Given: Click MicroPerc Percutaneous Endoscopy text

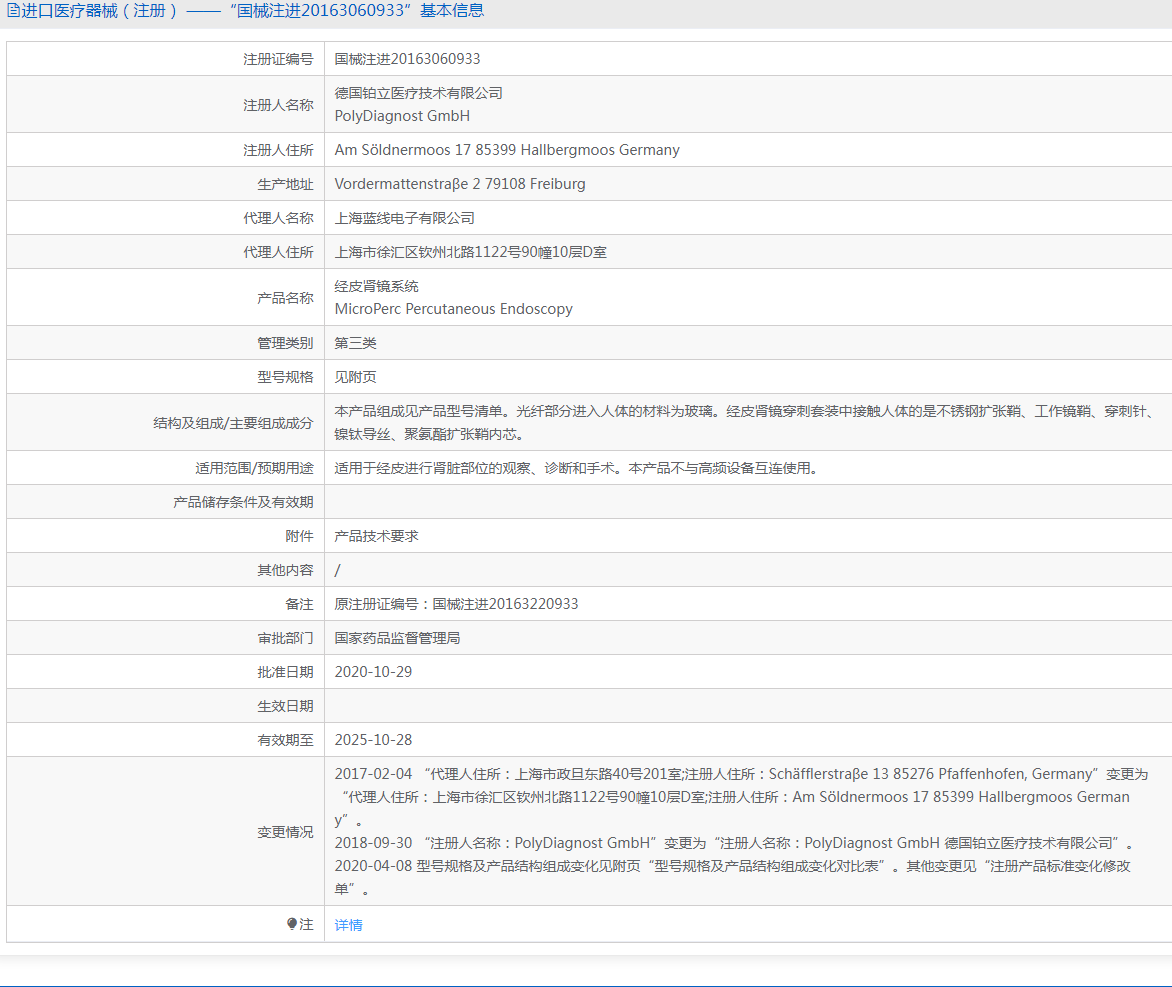Looking at the screenshot, I should pos(454,309).
